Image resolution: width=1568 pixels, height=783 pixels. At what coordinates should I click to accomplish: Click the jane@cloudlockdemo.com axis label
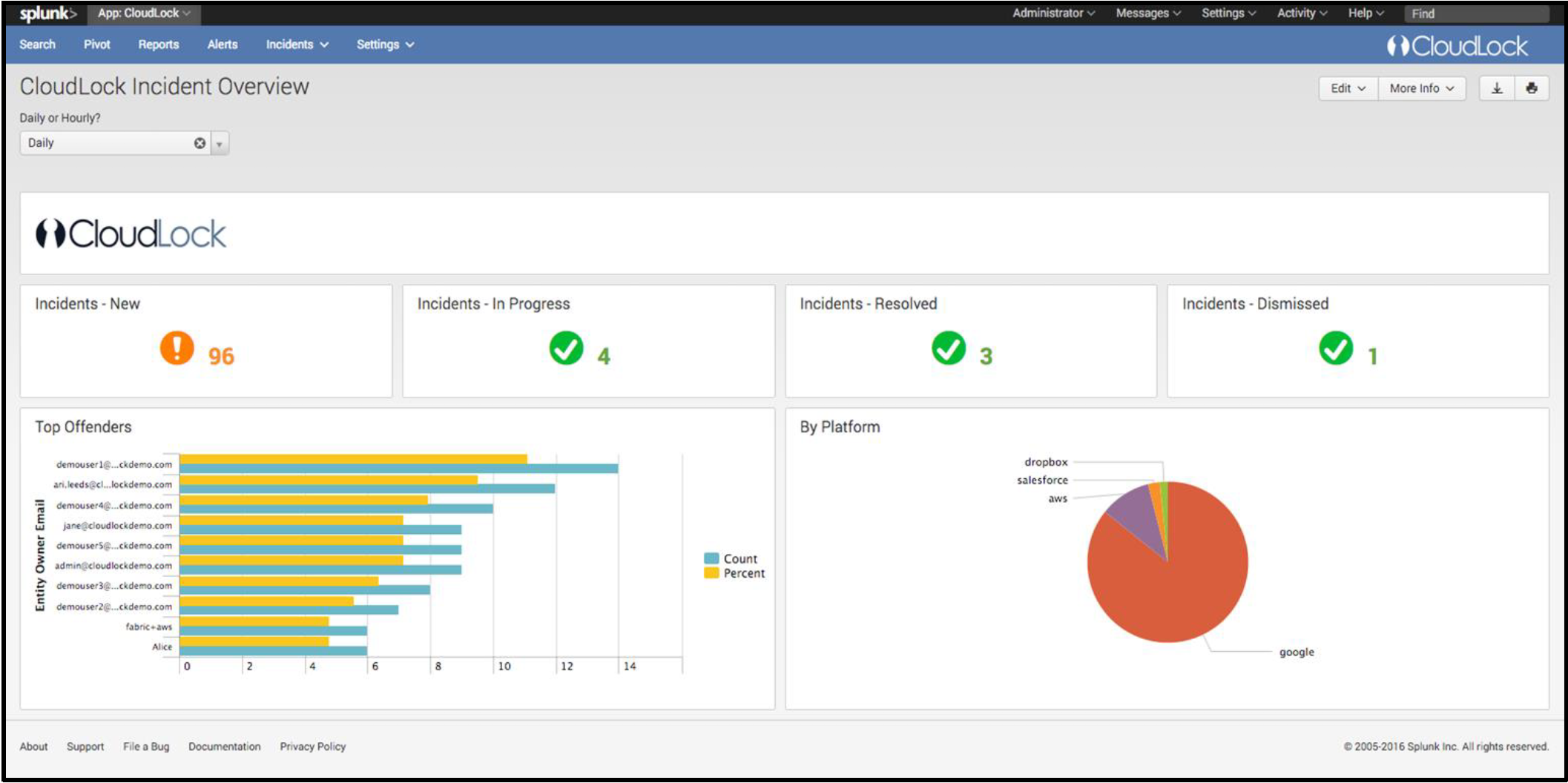pyautogui.click(x=117, y=526)
